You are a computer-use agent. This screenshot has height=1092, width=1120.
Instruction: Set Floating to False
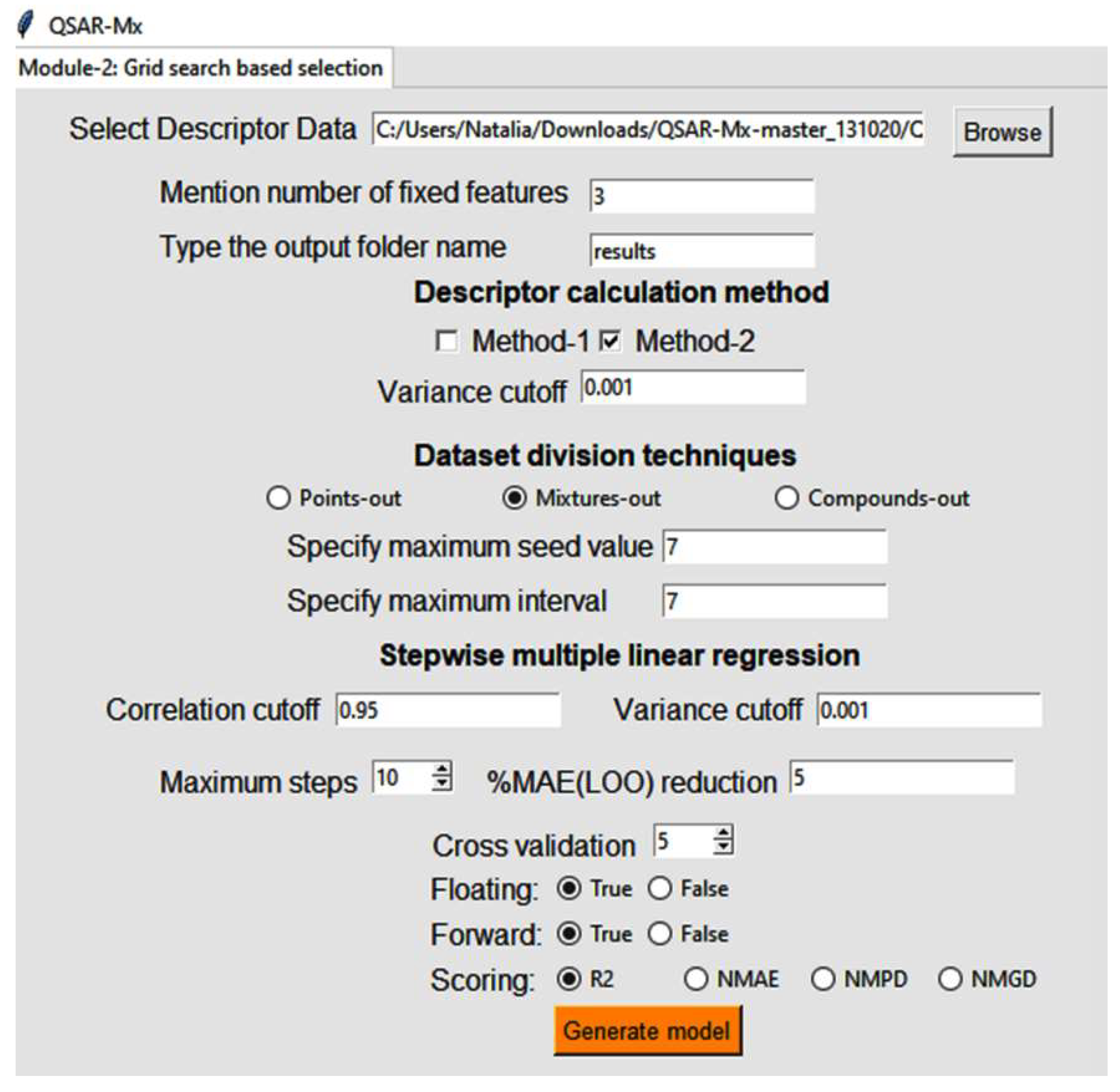[x=660, y=888]
